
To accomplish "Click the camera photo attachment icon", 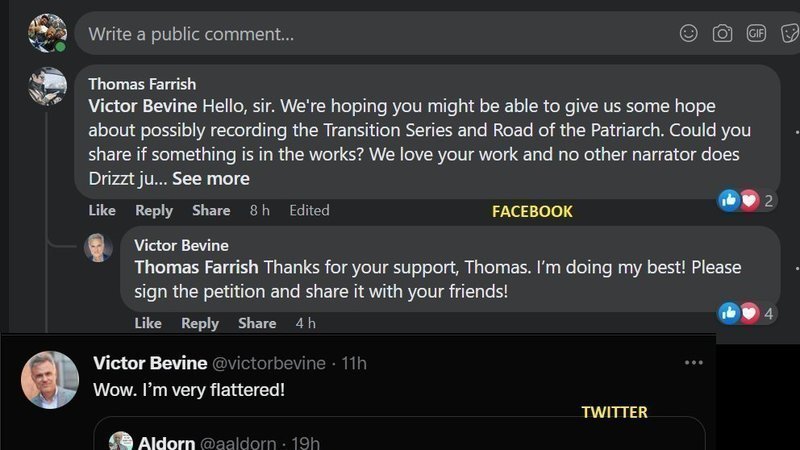I will click(x=722, y=33).
